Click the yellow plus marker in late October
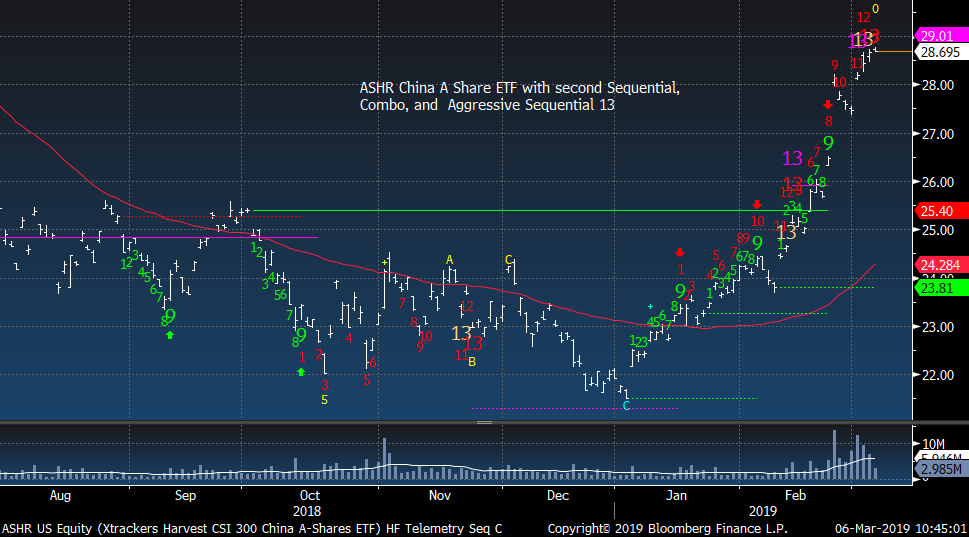Image resolution: width=969 pixels, height=537 pixels. (384, 263)
